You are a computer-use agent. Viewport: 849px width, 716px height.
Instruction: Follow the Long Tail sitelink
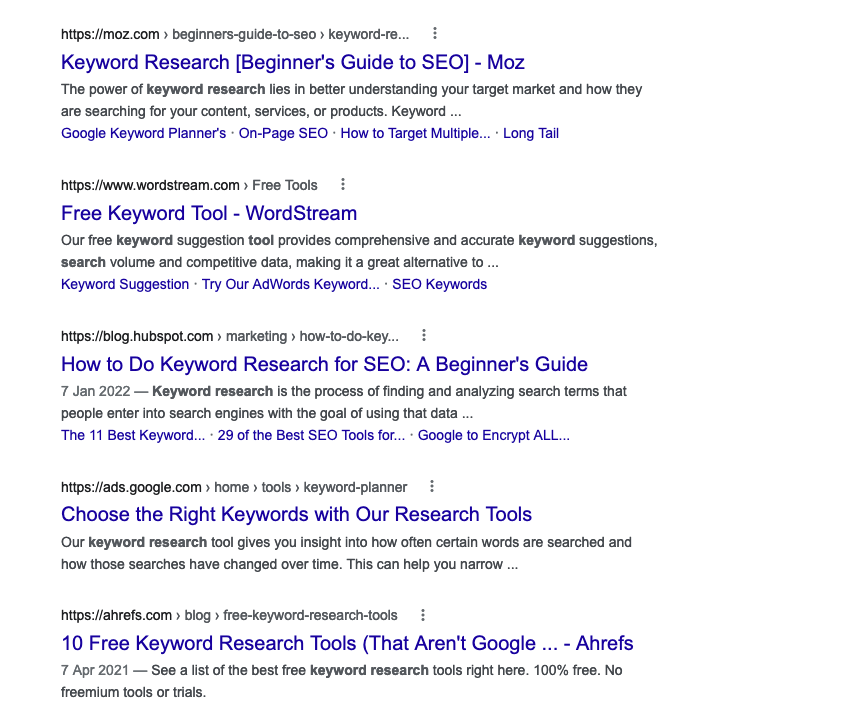[531, 133]
